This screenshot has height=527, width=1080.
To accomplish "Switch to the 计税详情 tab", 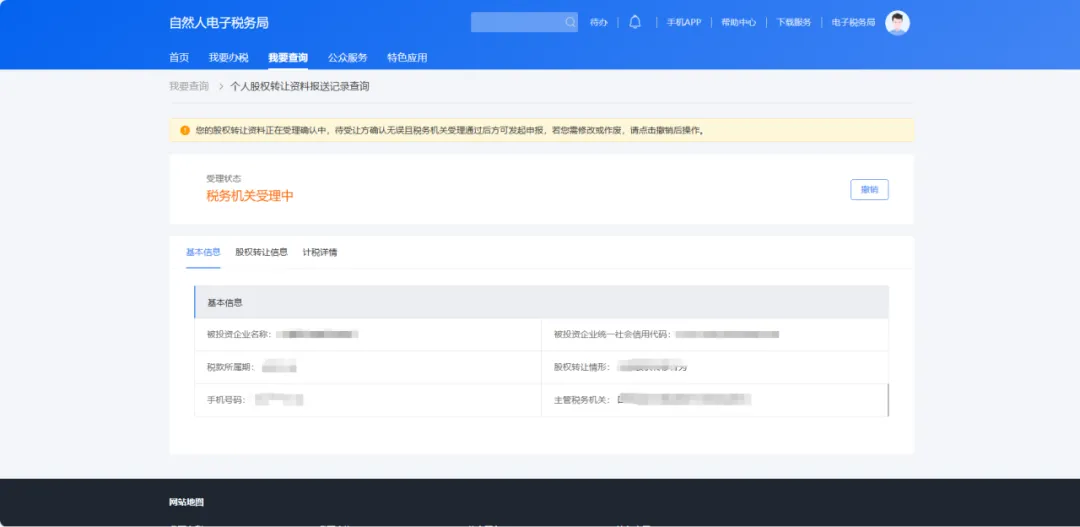I will tap(320, 252).
